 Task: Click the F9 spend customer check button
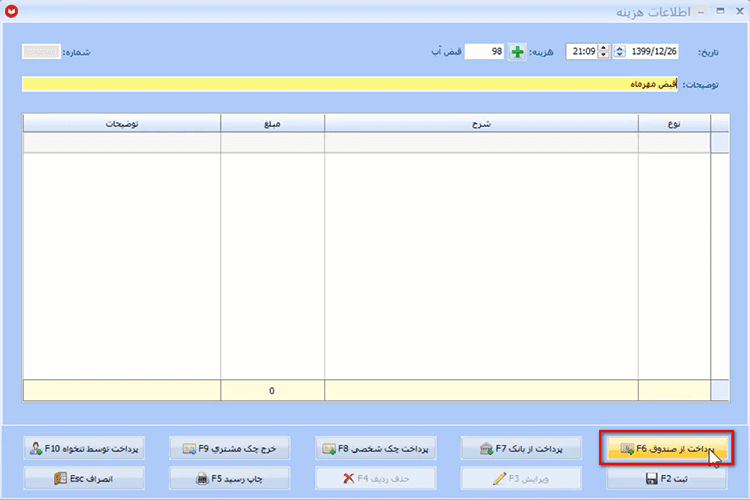click(x=230, y=448)
